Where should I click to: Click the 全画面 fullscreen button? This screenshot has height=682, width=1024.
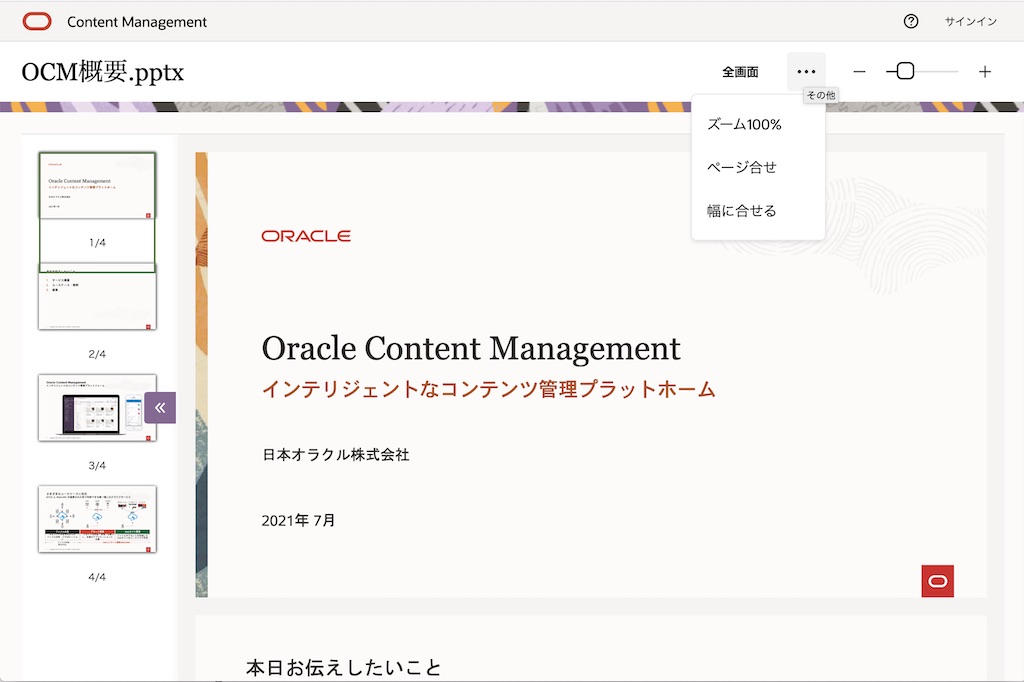pyautogui.click(x=740, y=72)
